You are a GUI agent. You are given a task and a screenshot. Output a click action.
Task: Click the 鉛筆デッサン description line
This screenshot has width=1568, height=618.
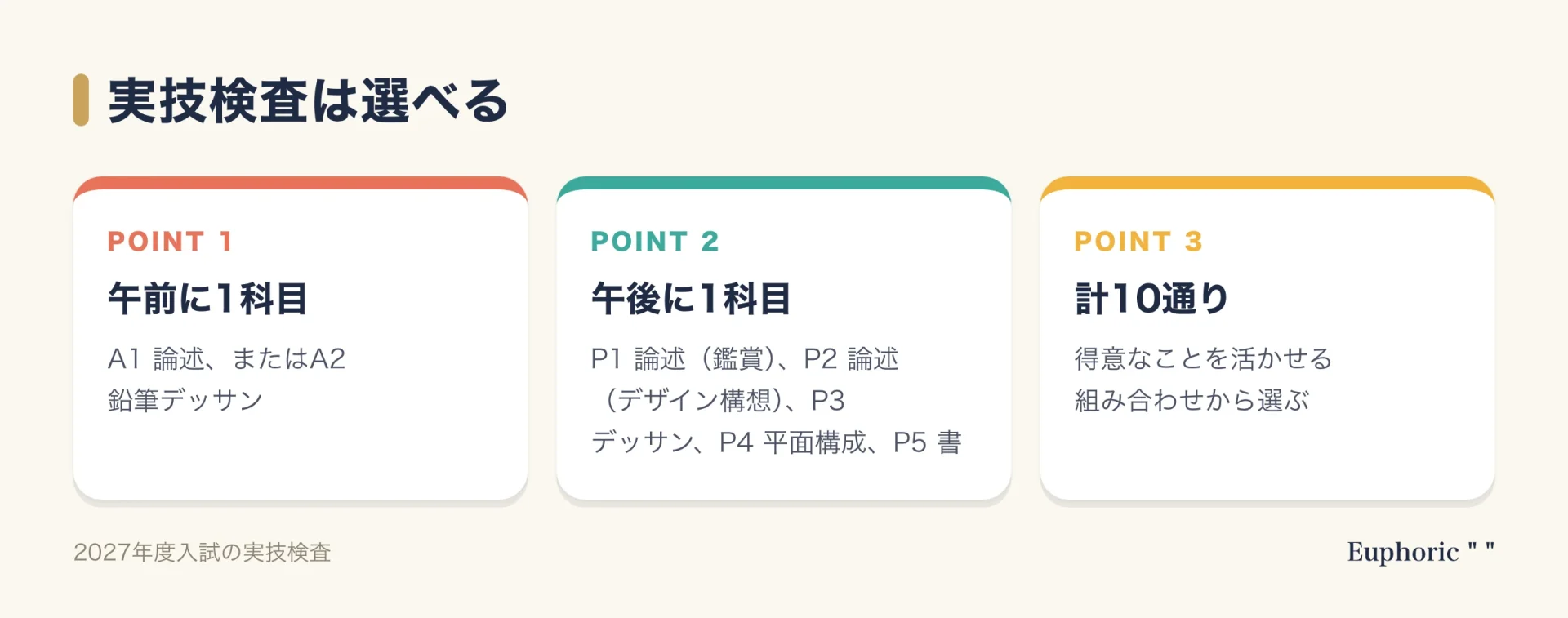click(185, 400)
